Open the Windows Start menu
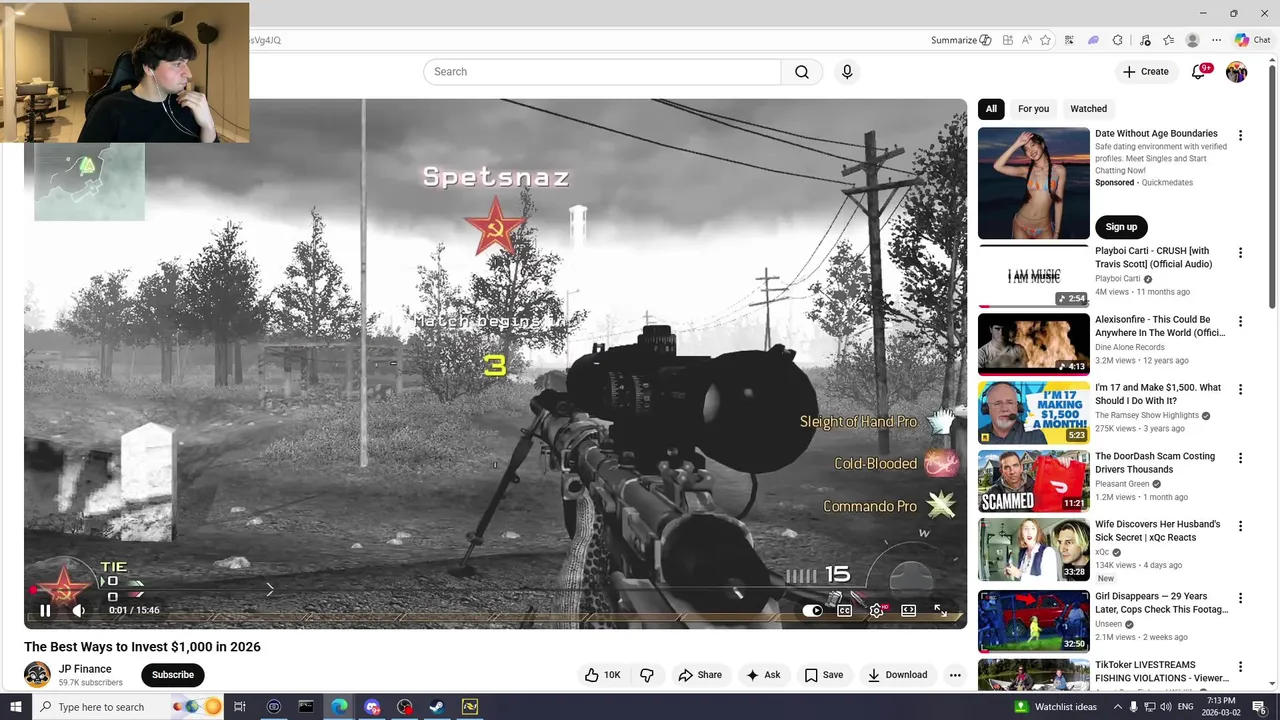The image size is (1280, 720). coord(16,707)
